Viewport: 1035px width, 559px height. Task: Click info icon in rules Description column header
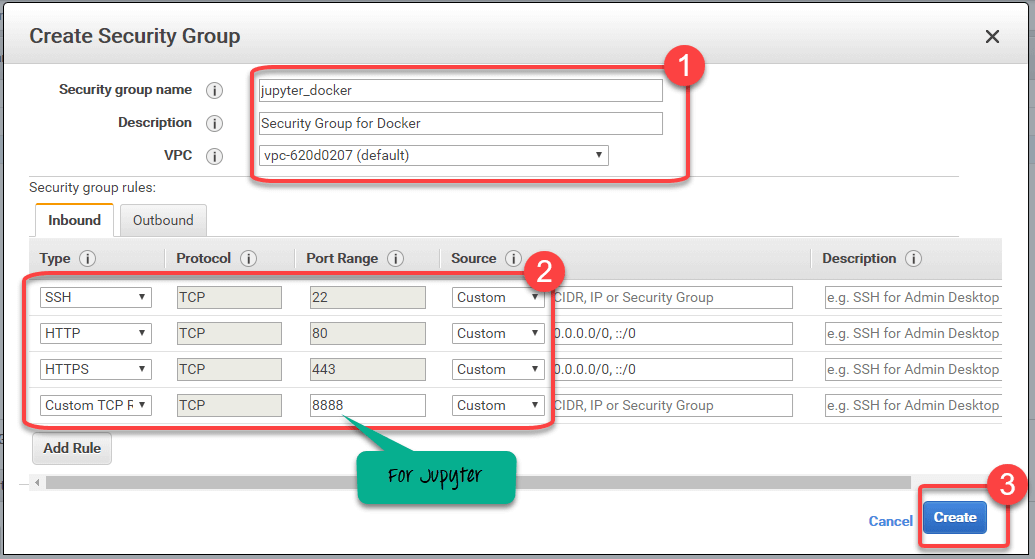(913, 259)
